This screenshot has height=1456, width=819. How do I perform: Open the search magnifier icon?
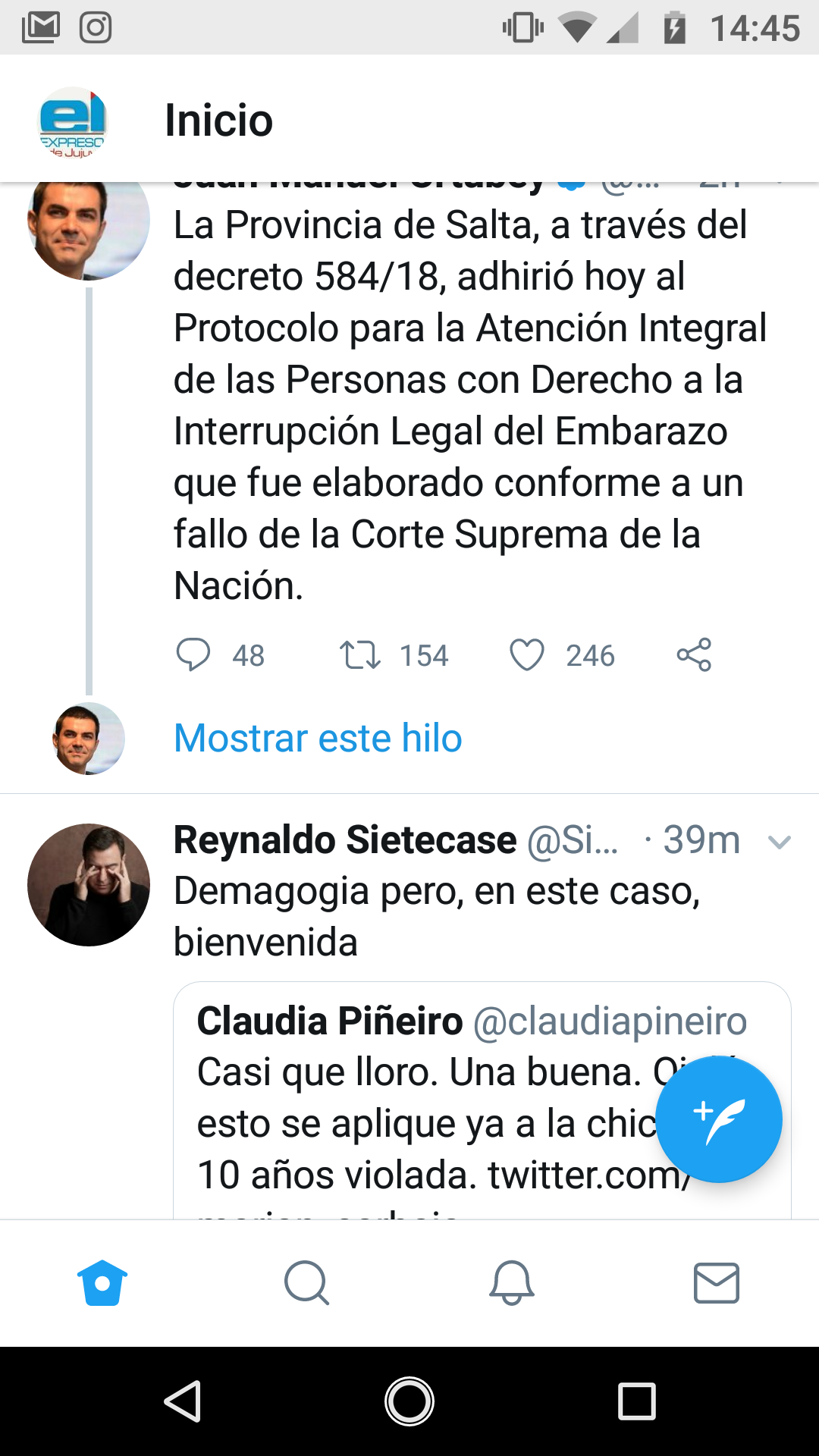[x=307, y=1283]
